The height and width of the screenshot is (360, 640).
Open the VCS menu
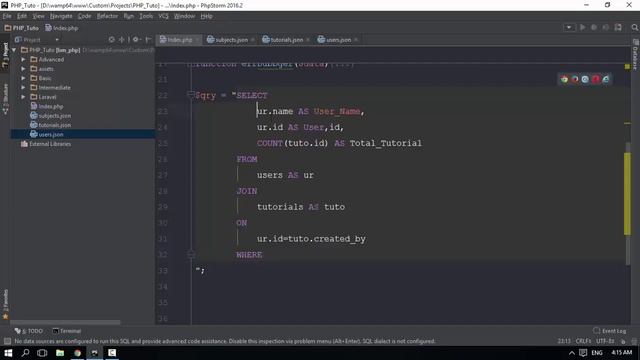pyautogui.click(x=163, y=16)
